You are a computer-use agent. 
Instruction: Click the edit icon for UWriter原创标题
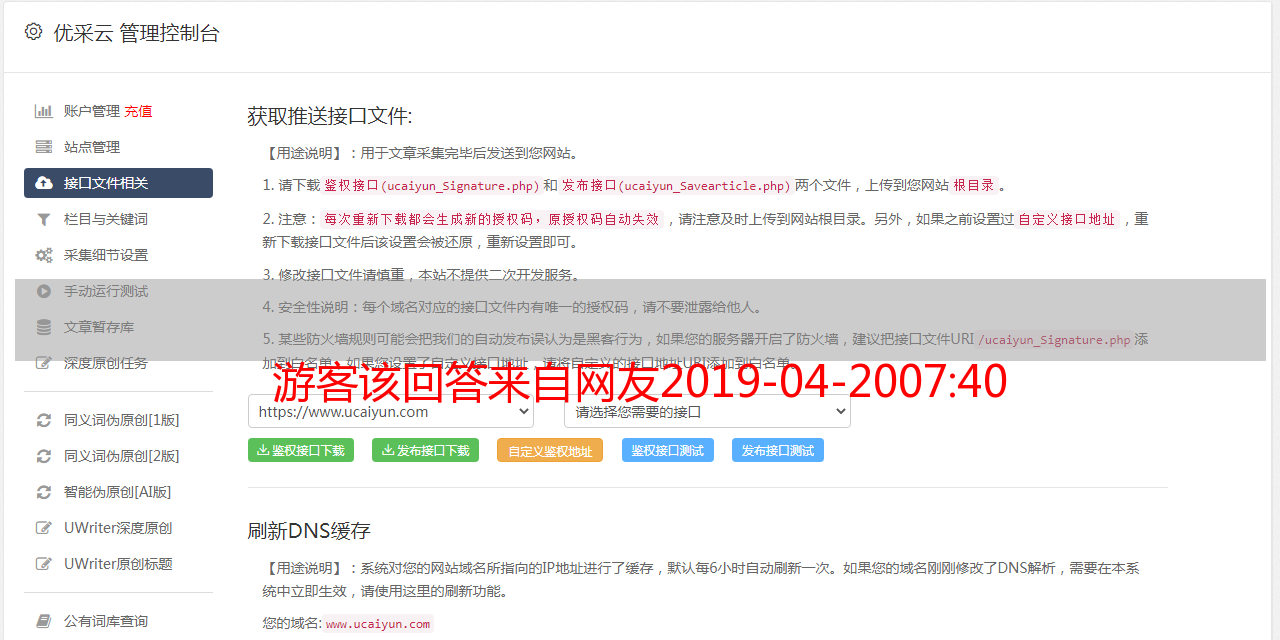click(x=44, y=564)
